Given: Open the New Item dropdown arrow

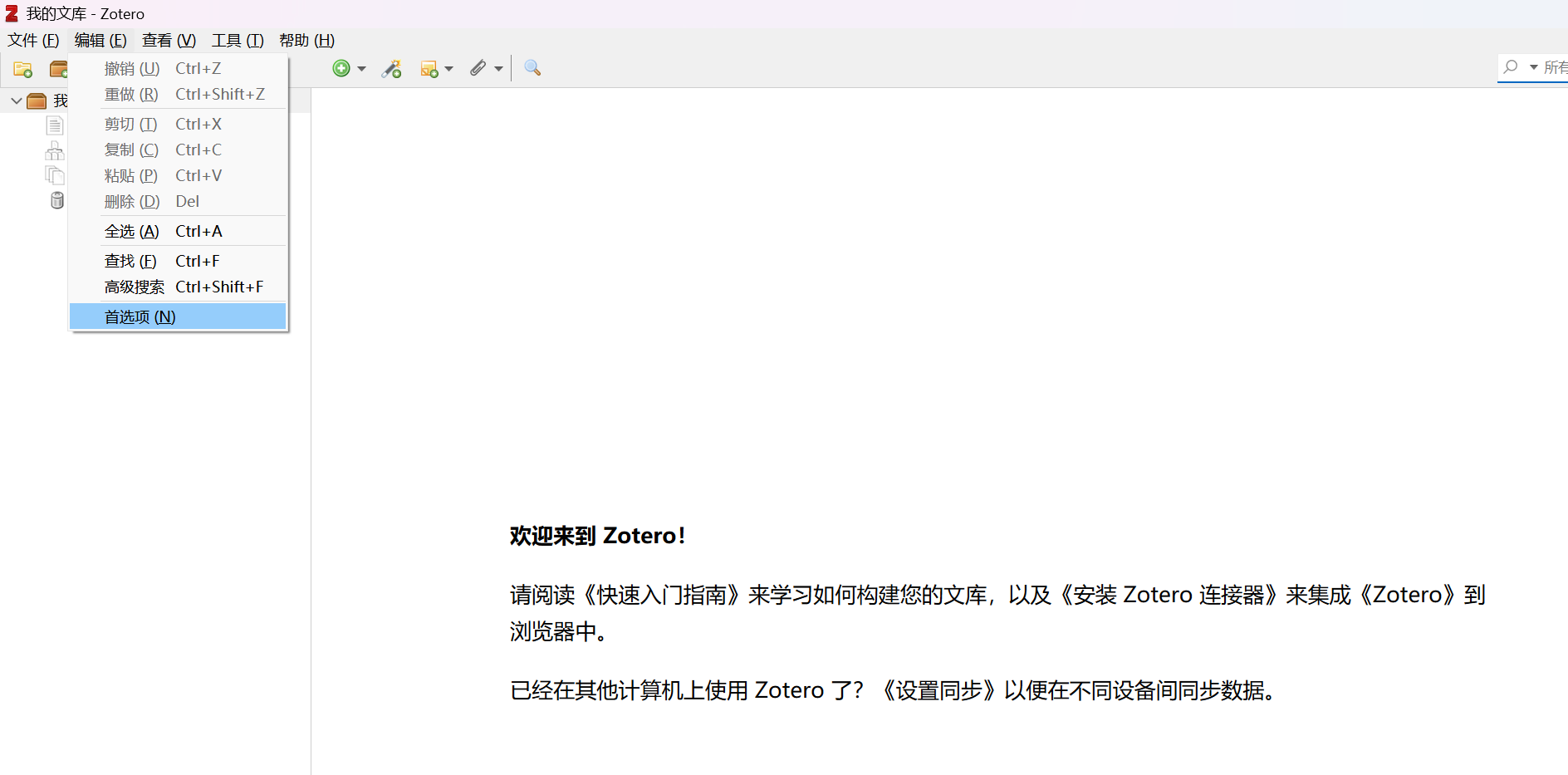Looking at the screenshot, I should [x=362, y=69].
